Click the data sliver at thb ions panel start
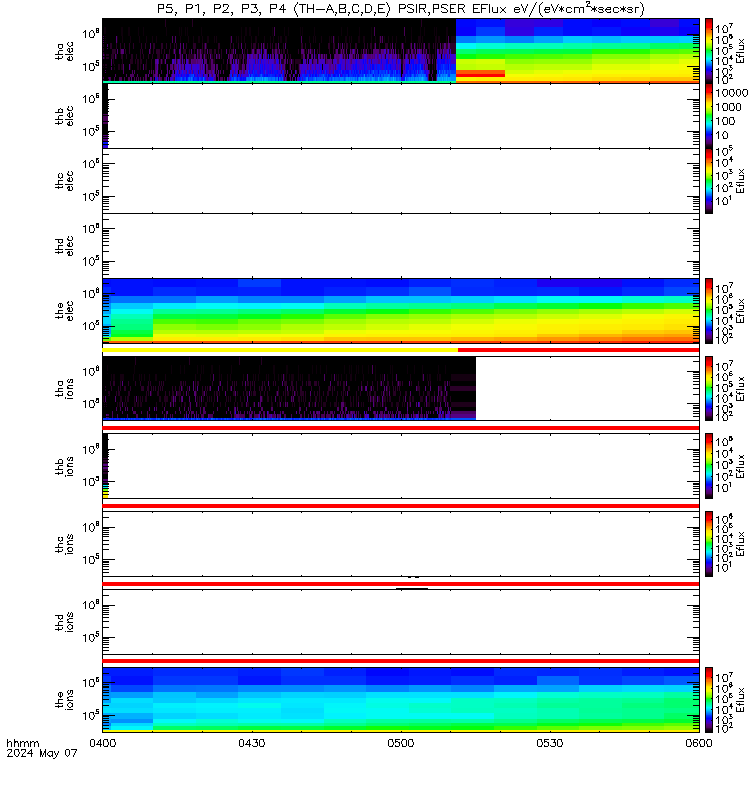Screen dimensions: 750x800 pyautogui.click(x=106, y=466)
